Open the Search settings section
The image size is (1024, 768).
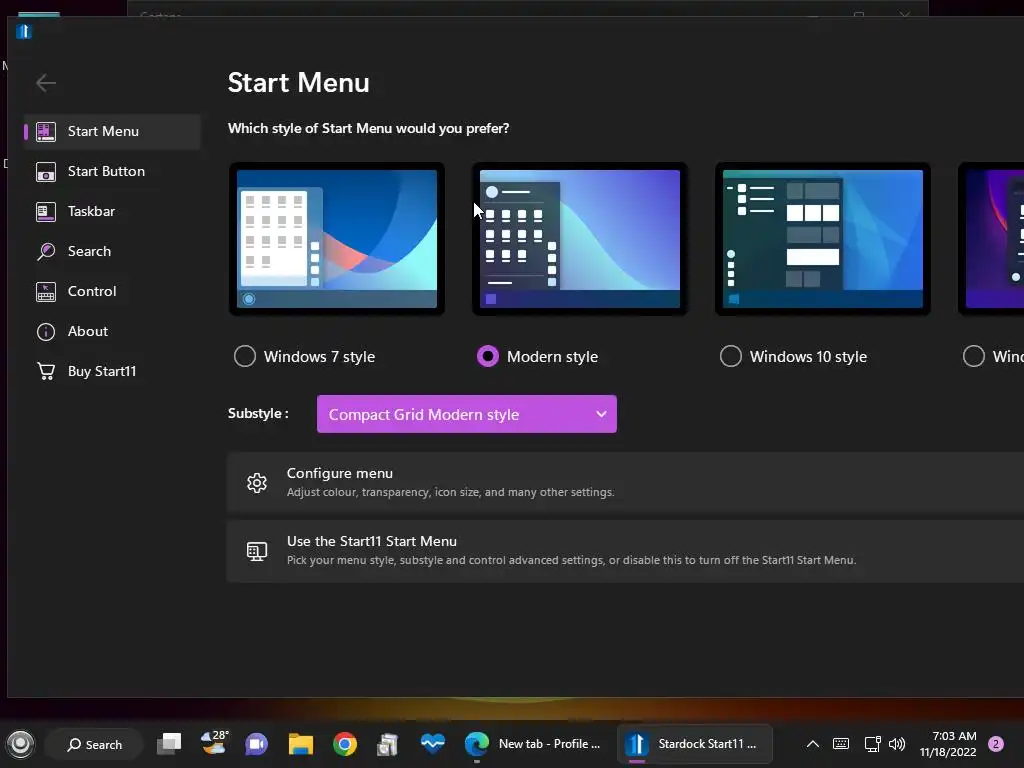pos(112,251)
